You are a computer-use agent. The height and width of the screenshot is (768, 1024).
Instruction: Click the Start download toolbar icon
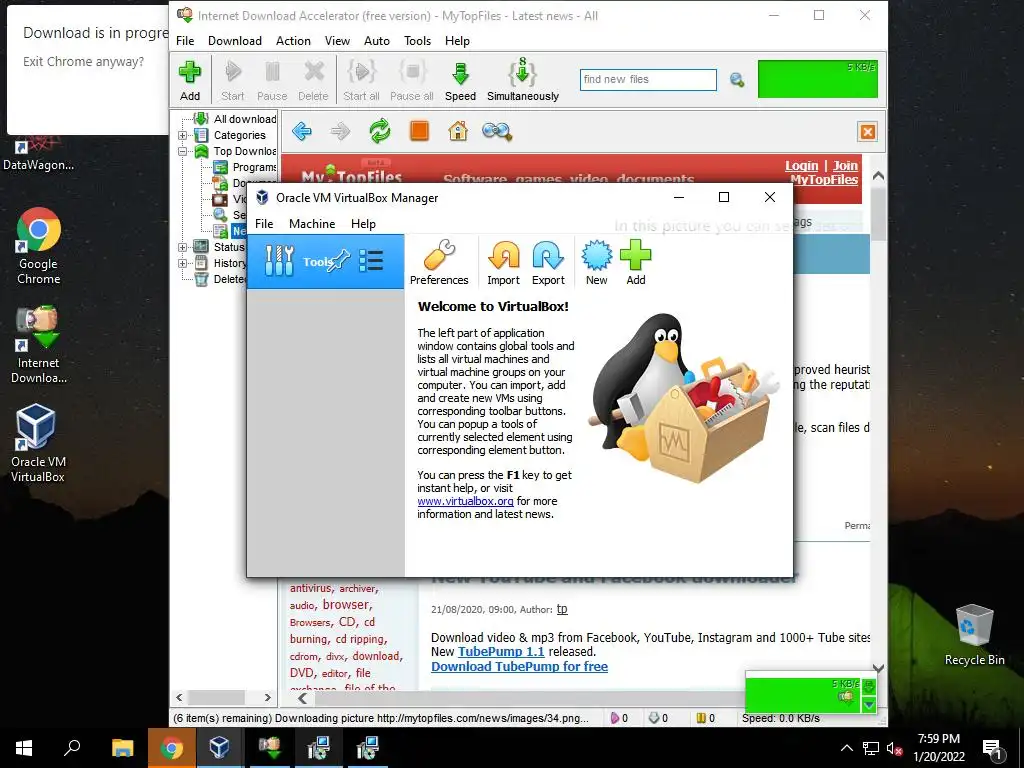pyautogui.click(x=232, y=80)
